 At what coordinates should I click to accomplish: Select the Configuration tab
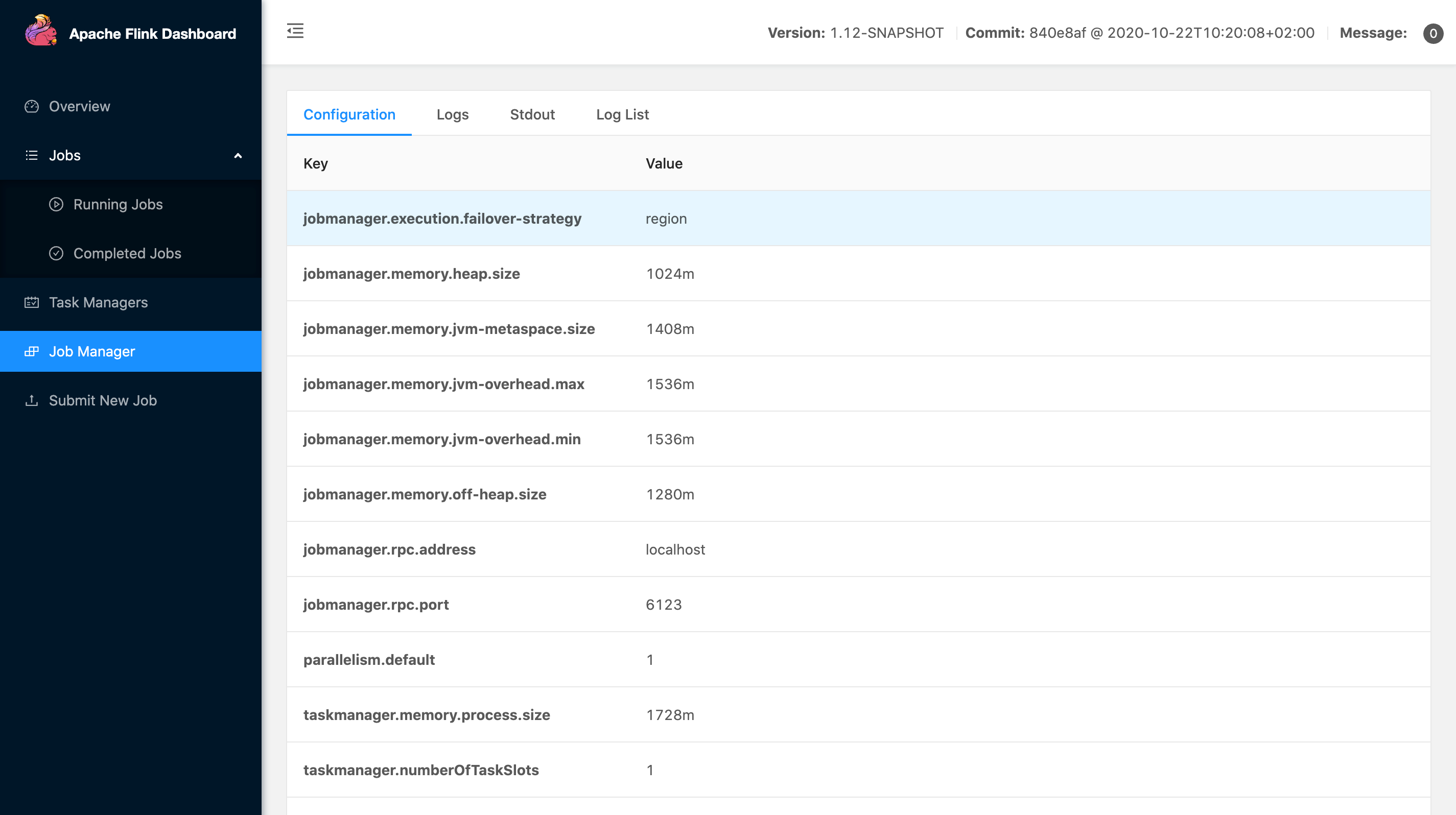(349, 115)
